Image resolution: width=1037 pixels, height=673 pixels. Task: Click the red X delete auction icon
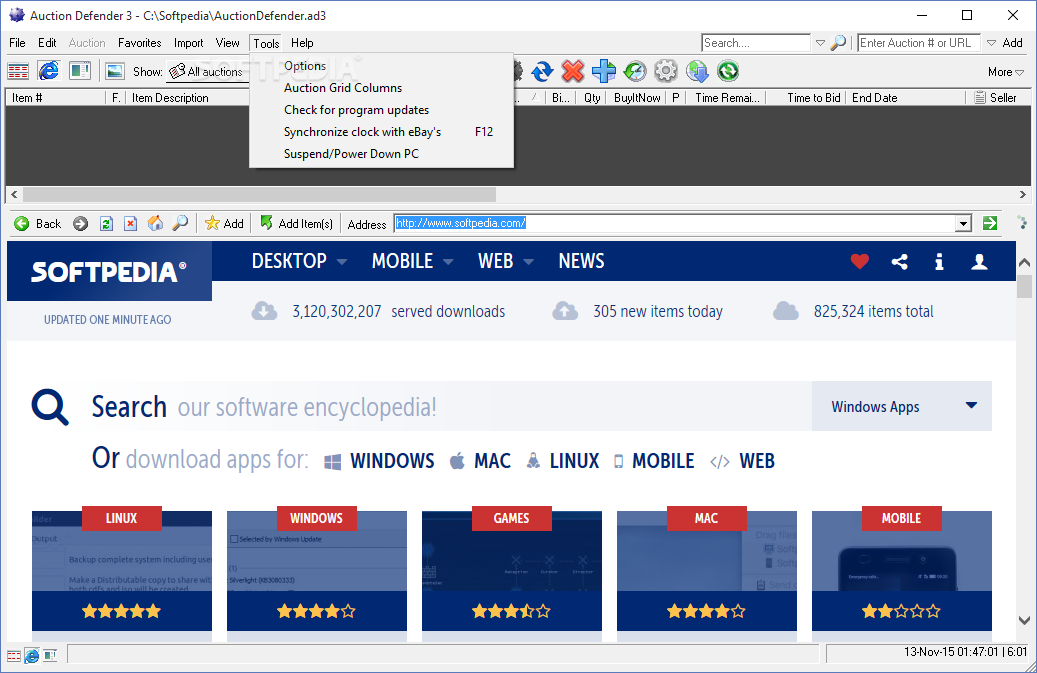point(573,71)
